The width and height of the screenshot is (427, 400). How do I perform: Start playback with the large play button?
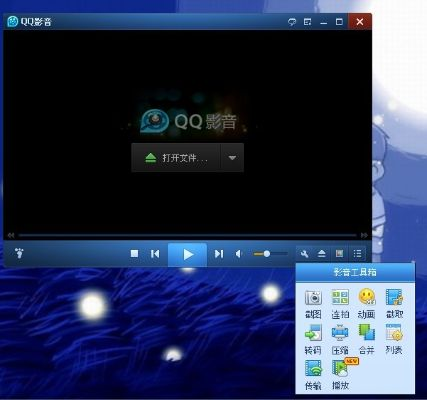click(x=188, y=255)
